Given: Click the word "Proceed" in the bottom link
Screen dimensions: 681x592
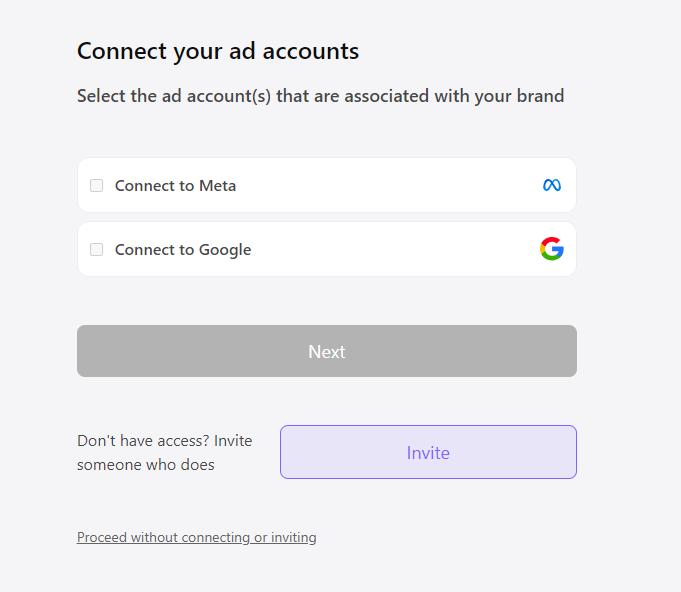Looking at the screenshot, I should tap(102, 537).
